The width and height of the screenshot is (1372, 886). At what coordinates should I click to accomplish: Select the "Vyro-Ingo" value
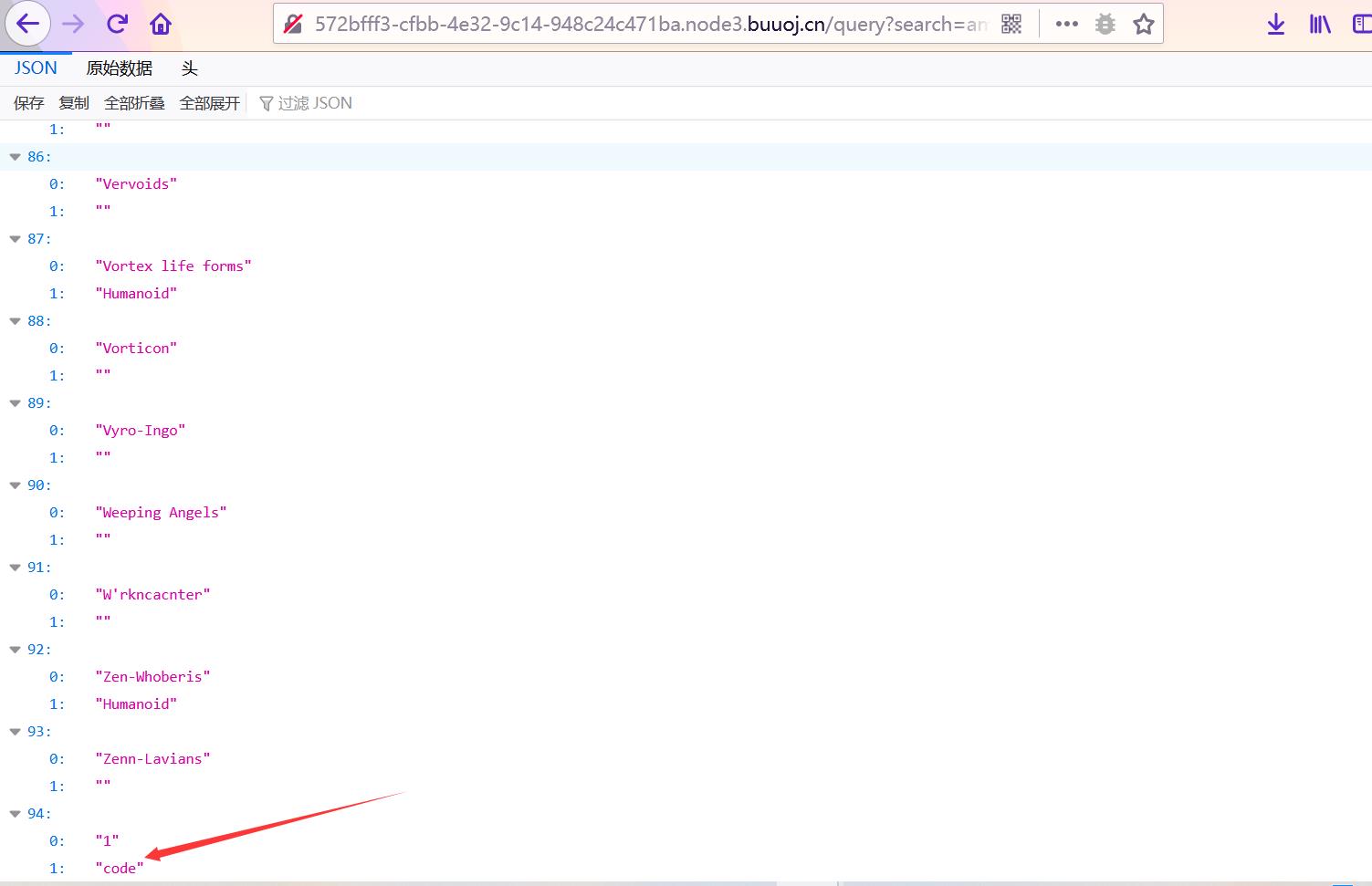141,430
